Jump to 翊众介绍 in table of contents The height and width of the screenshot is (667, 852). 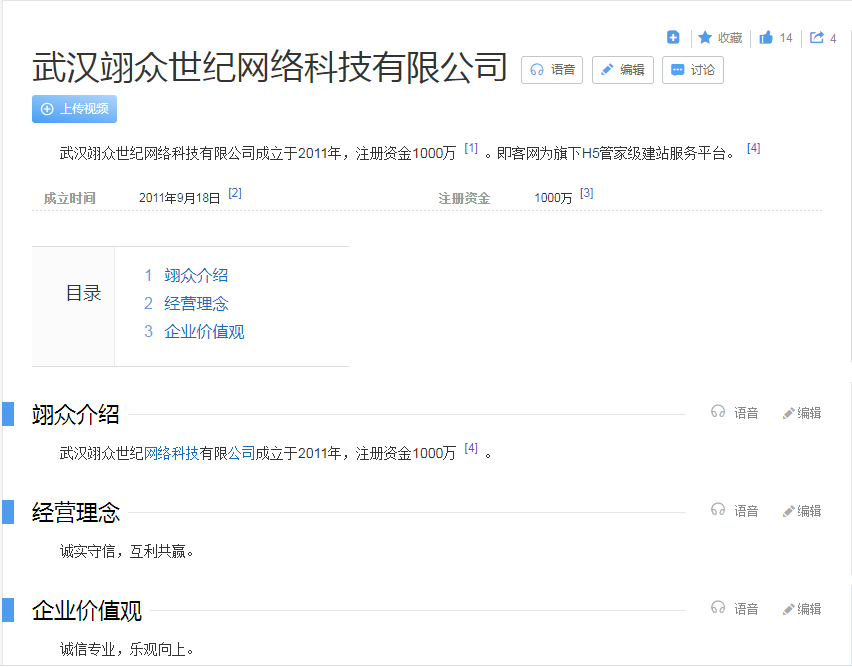[x=196, y=276]
